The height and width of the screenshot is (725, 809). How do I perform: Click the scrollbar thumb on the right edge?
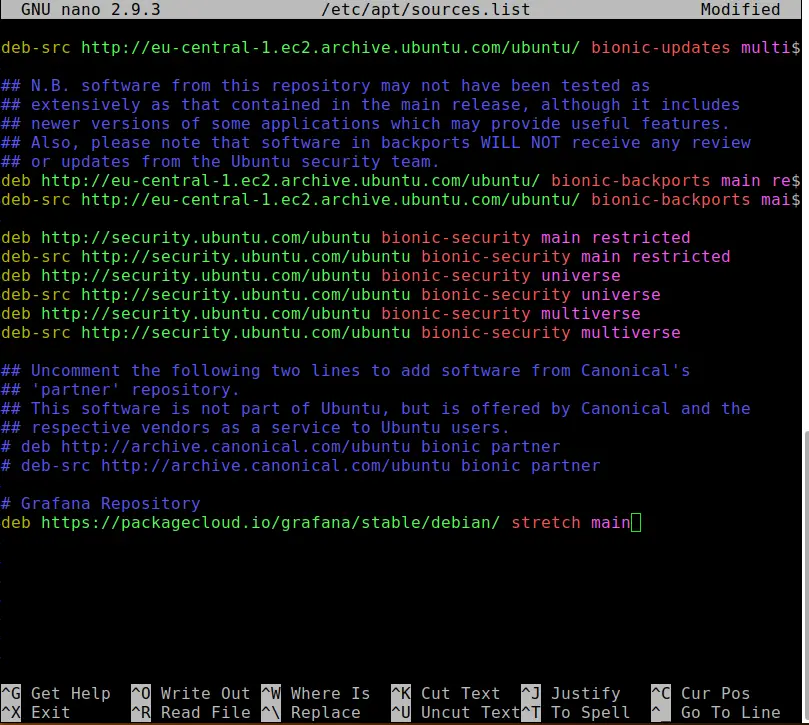pyautogui.click(x=805, y=575)
